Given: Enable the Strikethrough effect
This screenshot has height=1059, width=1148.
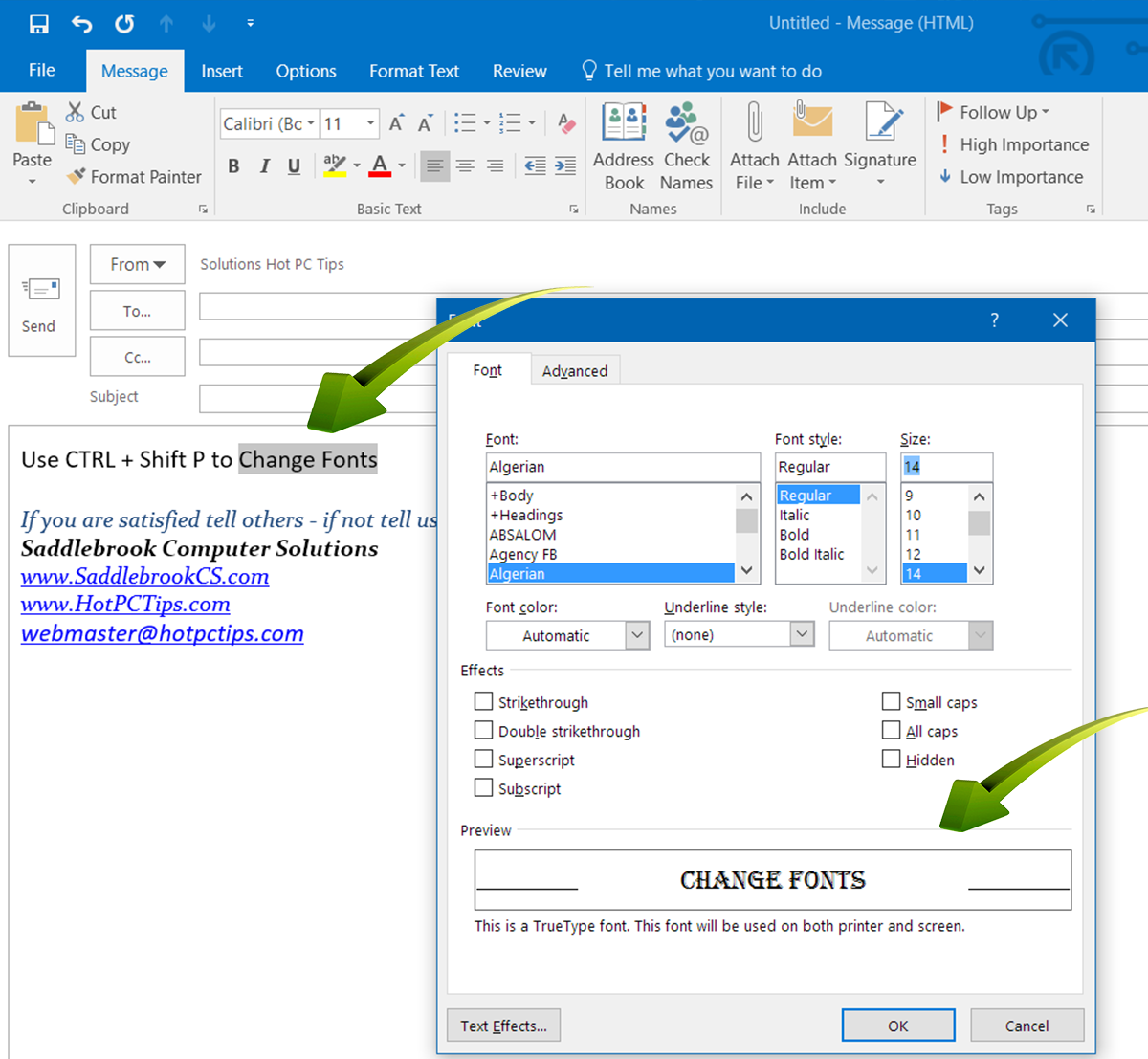Looking at the screenshot, I should pos(484,701).
